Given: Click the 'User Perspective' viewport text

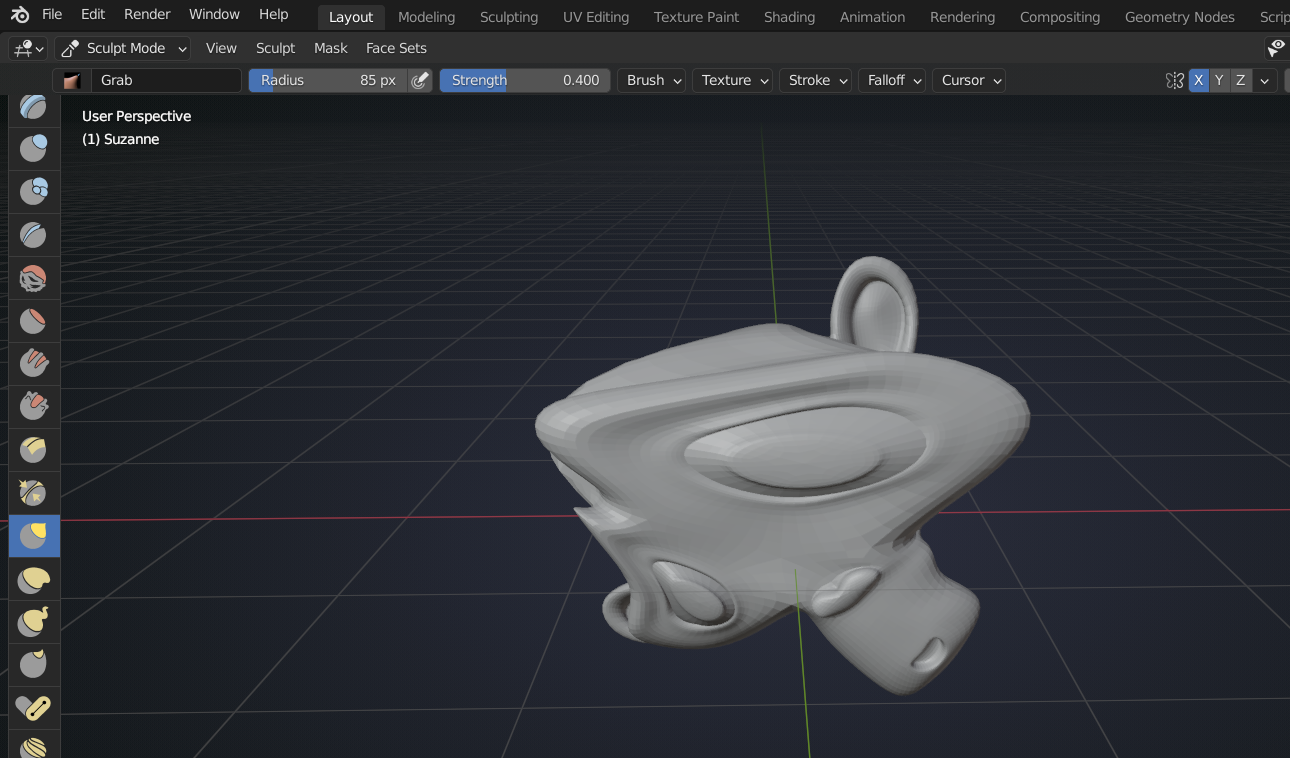Looking at the screenshot, I should pos(136,116).
